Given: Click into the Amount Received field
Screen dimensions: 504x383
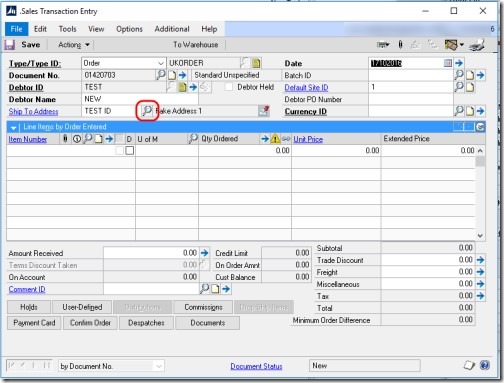Looking at the screenshot, I should click(151, 253).
